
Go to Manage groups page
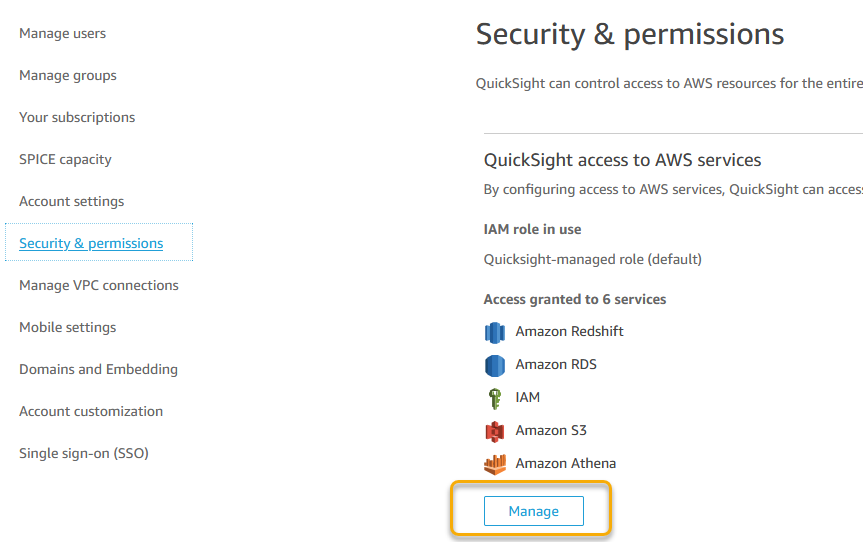(67, 76)
